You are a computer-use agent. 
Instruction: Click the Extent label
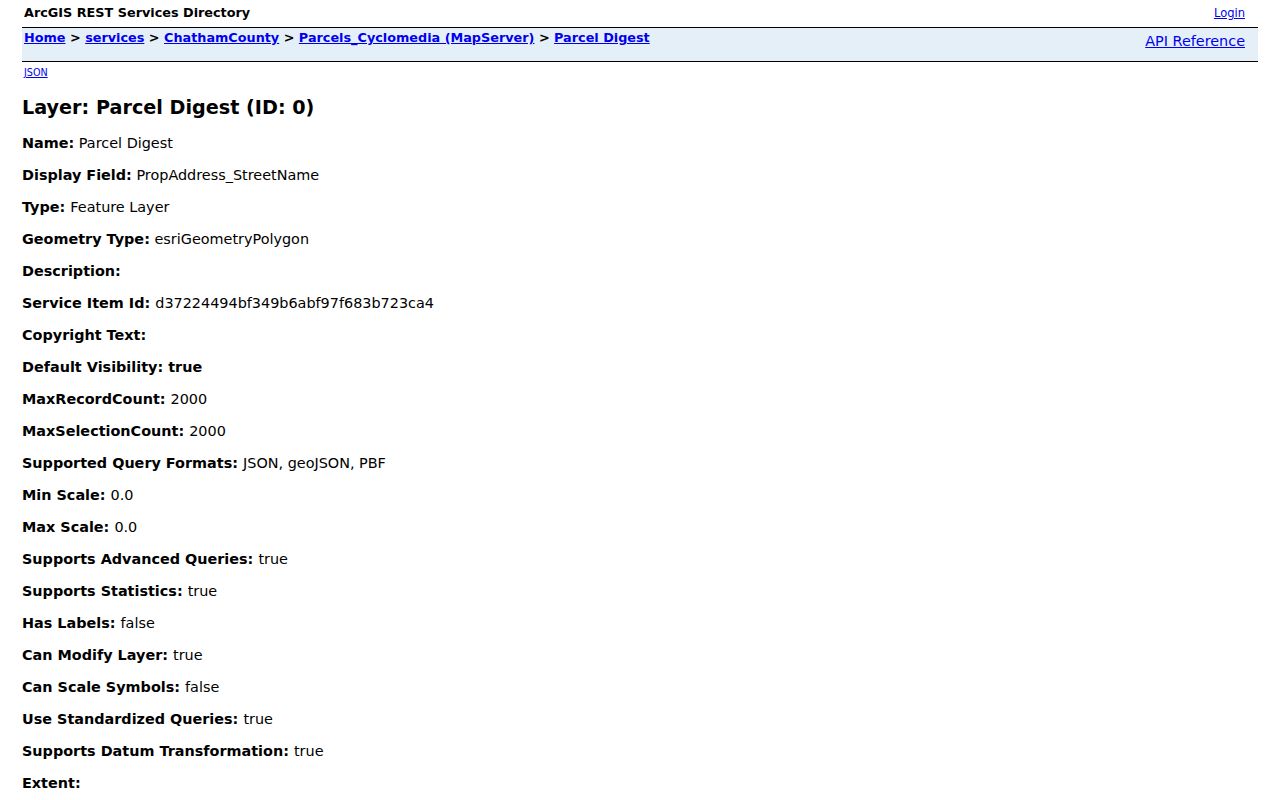[x=51, y=783]
